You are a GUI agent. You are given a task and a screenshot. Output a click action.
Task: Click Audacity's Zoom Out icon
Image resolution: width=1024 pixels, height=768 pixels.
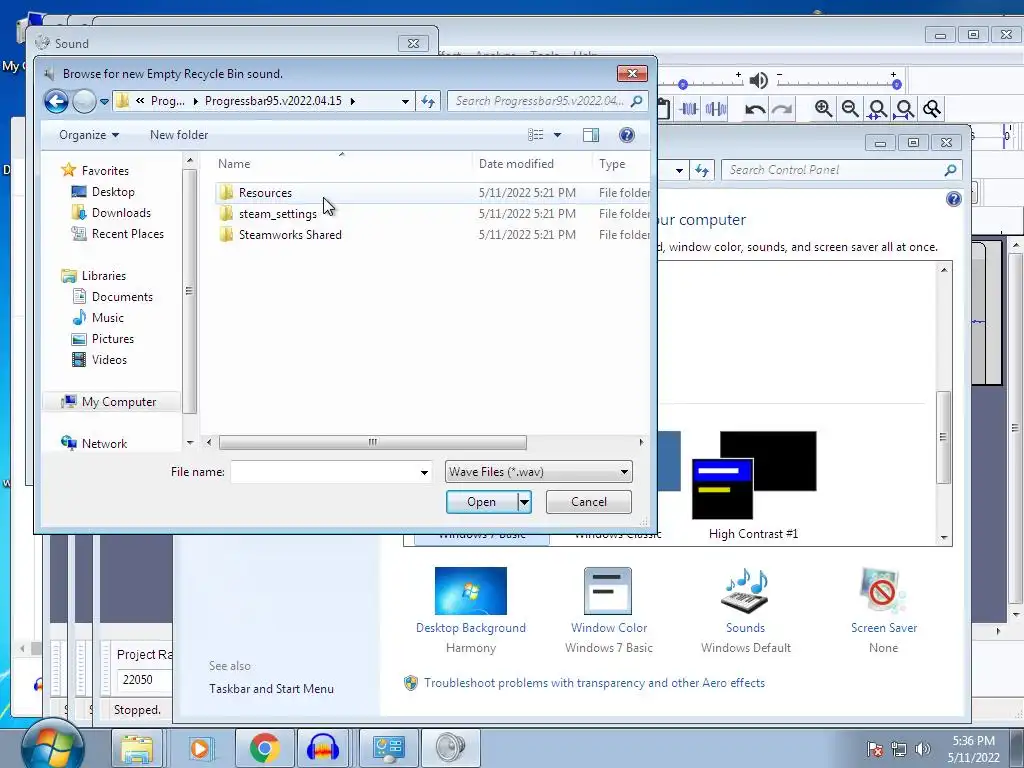[850, 108]
